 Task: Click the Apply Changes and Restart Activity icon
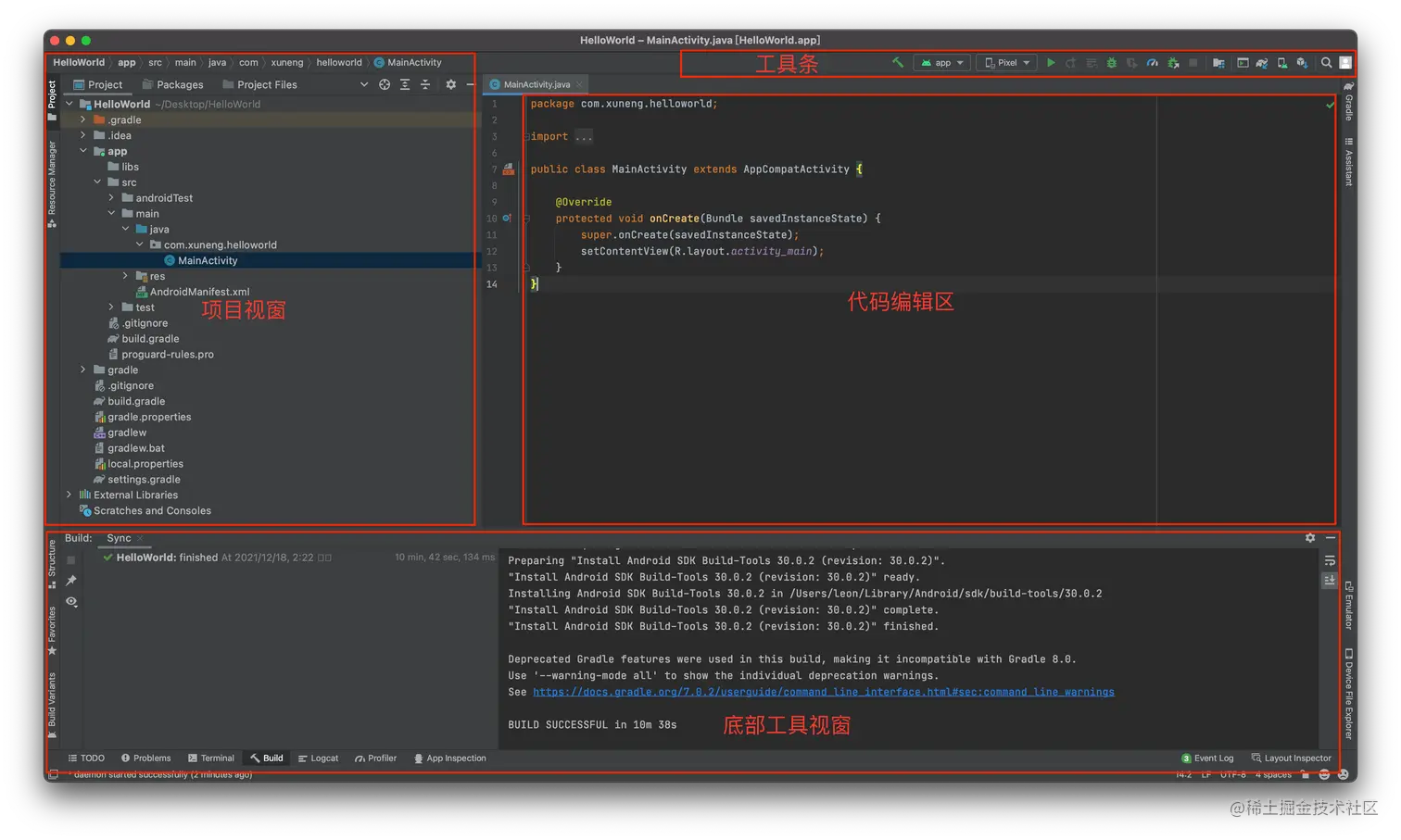click(x=1071, y=63)
